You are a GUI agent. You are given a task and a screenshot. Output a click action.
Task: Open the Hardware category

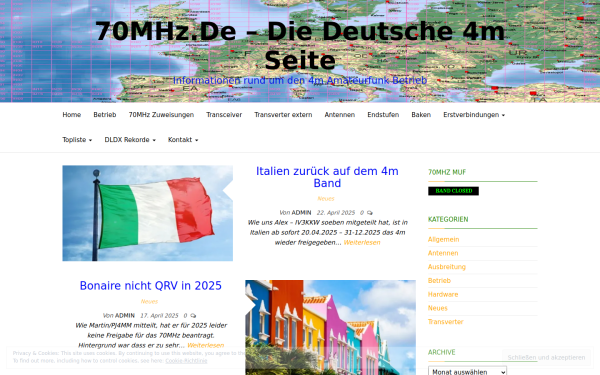[443, 295]
